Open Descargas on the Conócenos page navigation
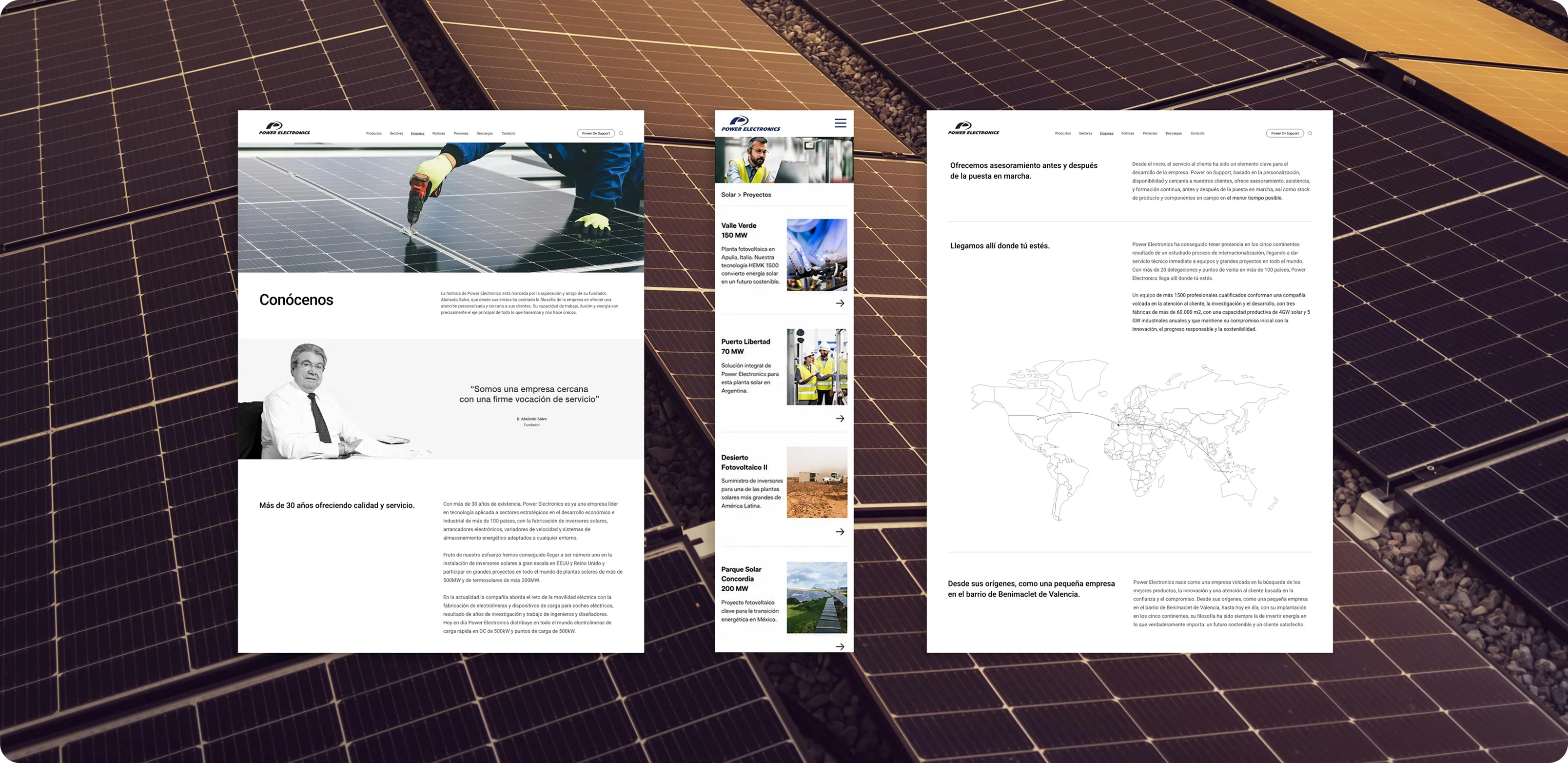The height and width of the screenshot is (763, 1568). pyautogui.click(x=485, y=133)
